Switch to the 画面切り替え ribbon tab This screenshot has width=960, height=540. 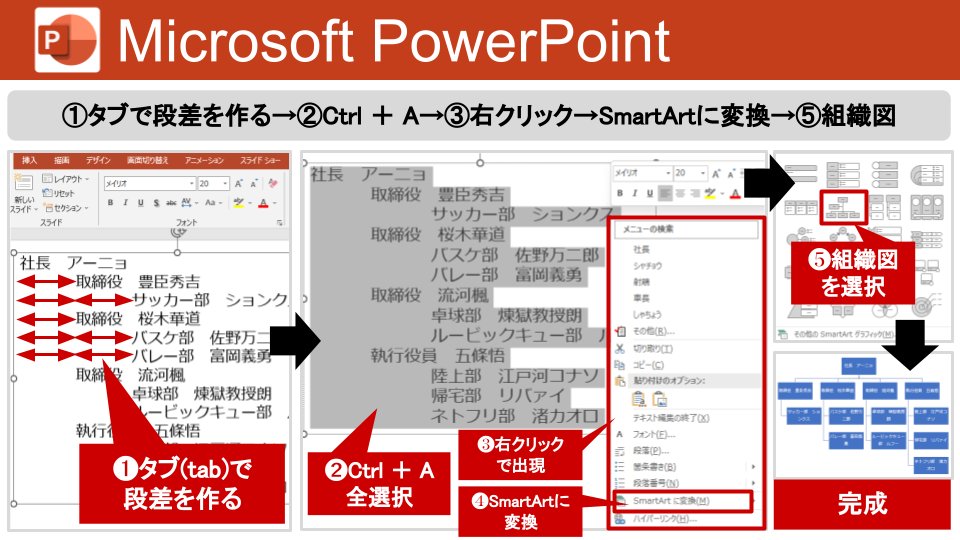pos(148,160)
